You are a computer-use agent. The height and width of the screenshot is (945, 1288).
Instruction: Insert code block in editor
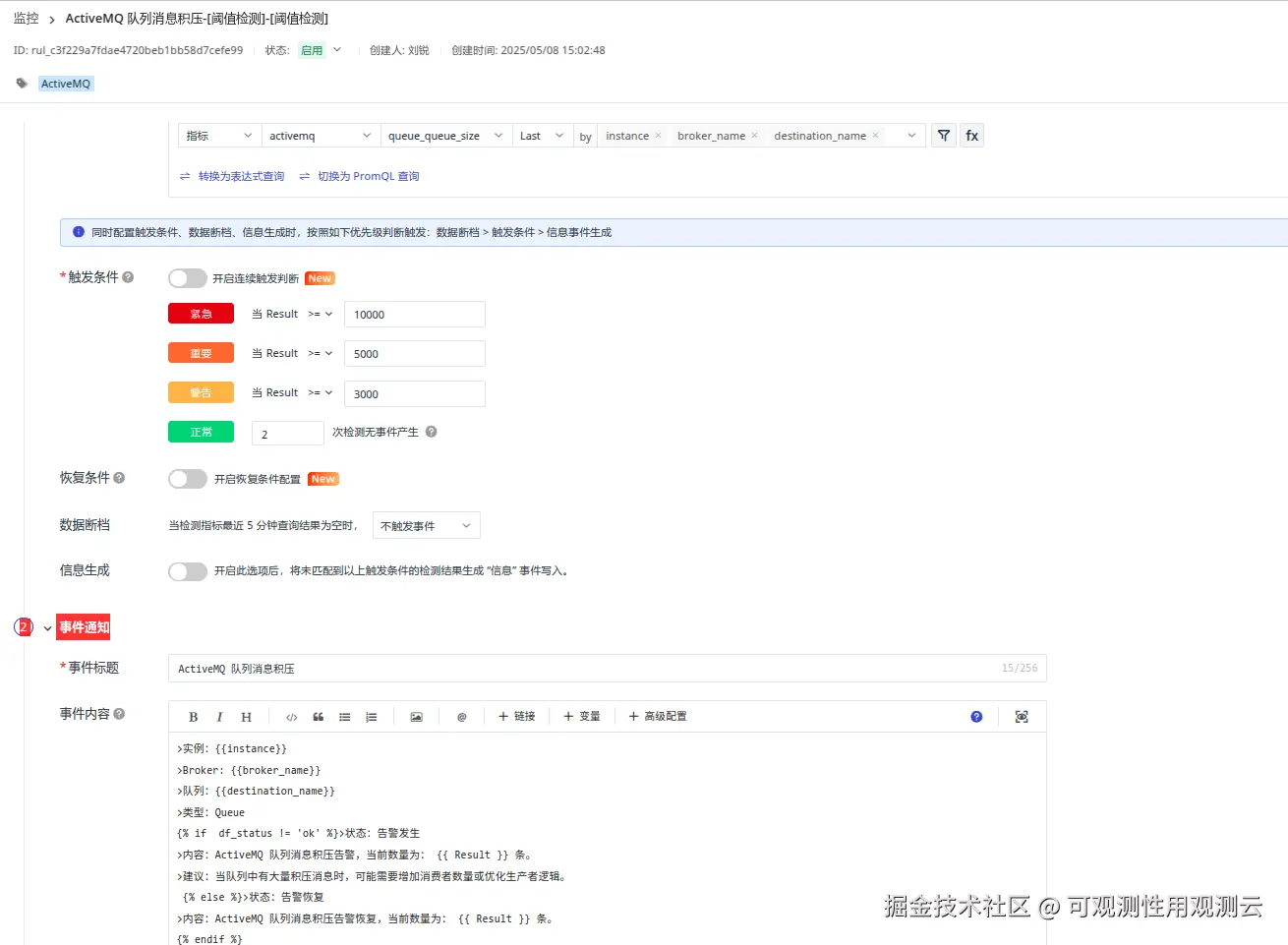pos(292,717)
